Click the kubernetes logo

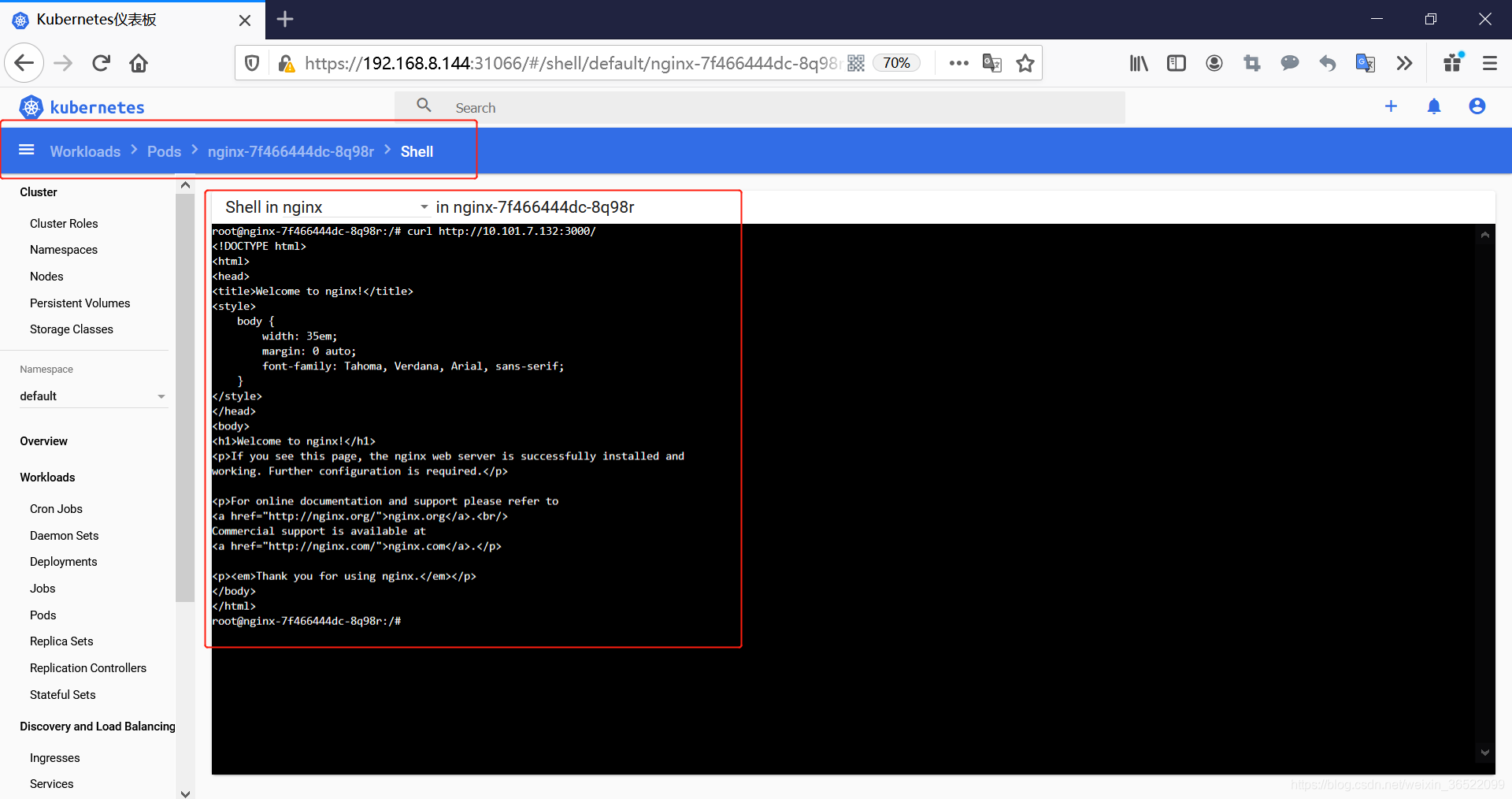(81, 107)
